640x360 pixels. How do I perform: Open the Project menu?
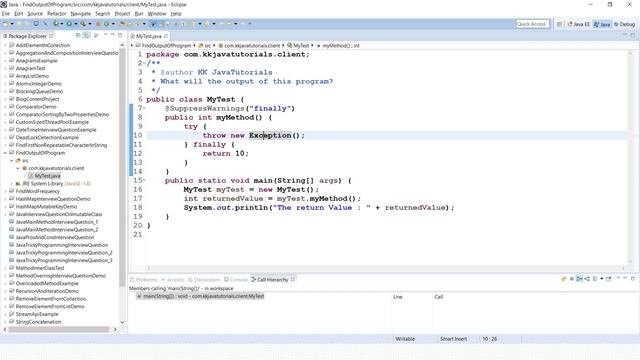coord(122,13)
